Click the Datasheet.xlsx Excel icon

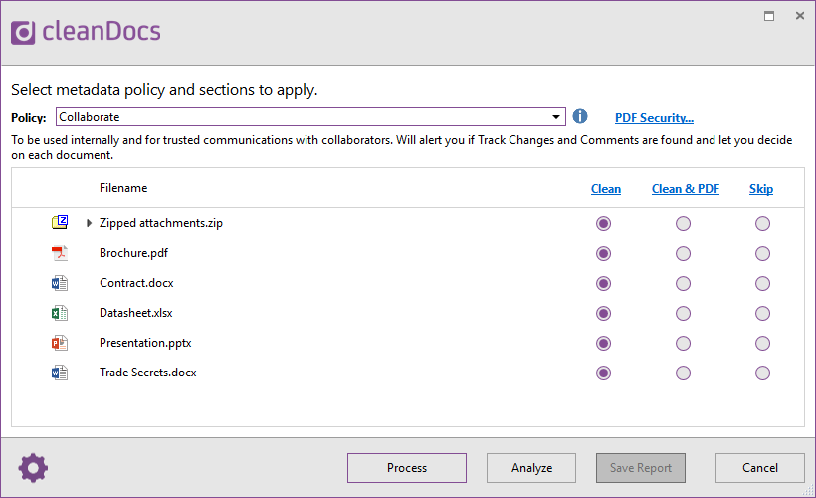(60, 313)
